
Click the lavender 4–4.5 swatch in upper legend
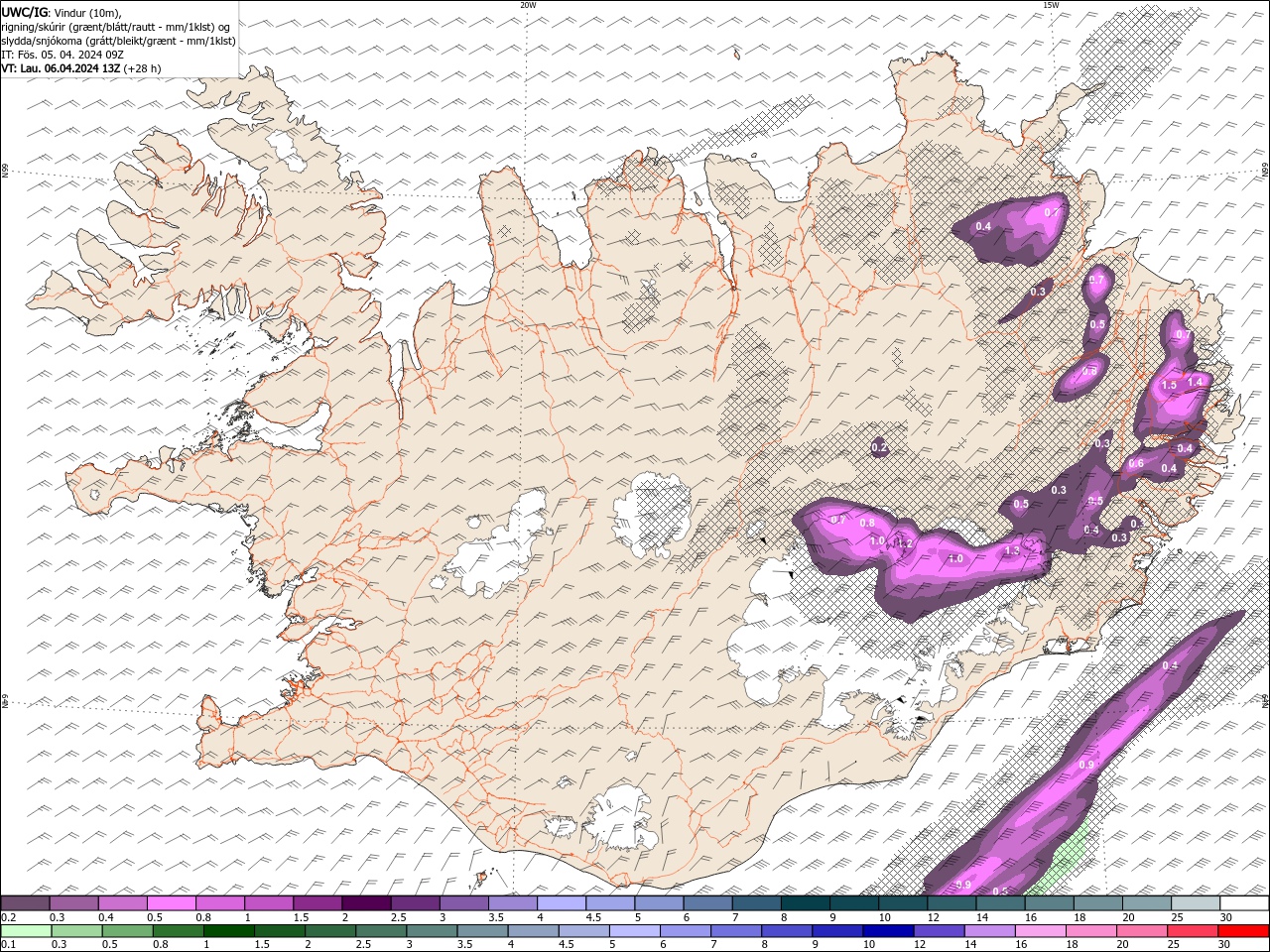(x=561, y=903)
